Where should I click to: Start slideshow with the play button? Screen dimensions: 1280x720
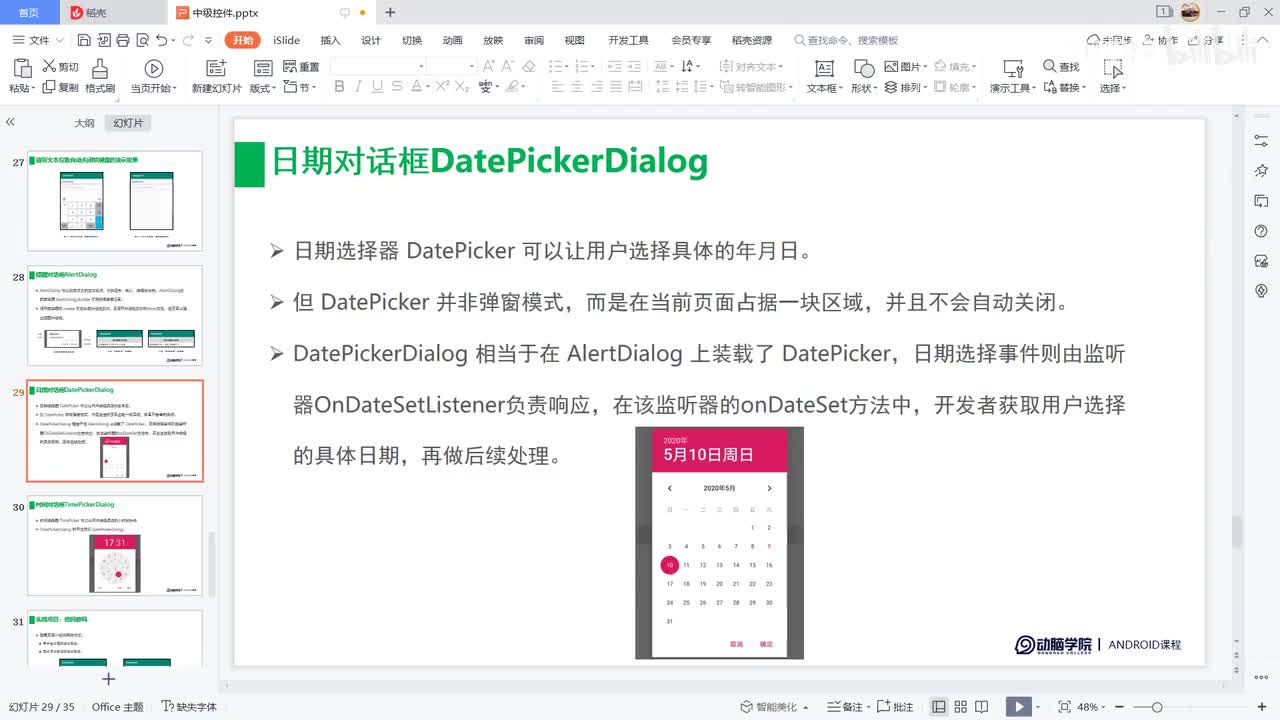point(1018,707)
